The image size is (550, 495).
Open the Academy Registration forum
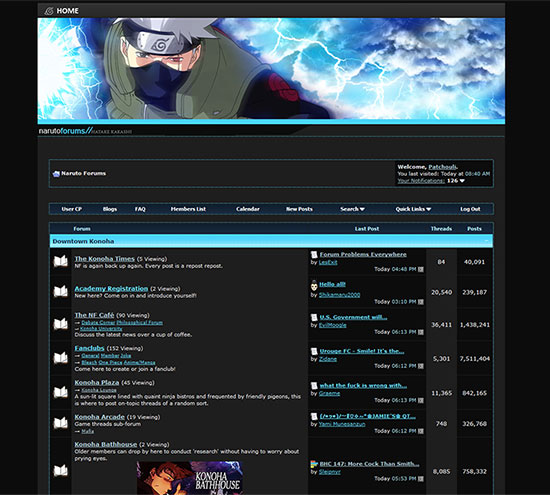111,288
